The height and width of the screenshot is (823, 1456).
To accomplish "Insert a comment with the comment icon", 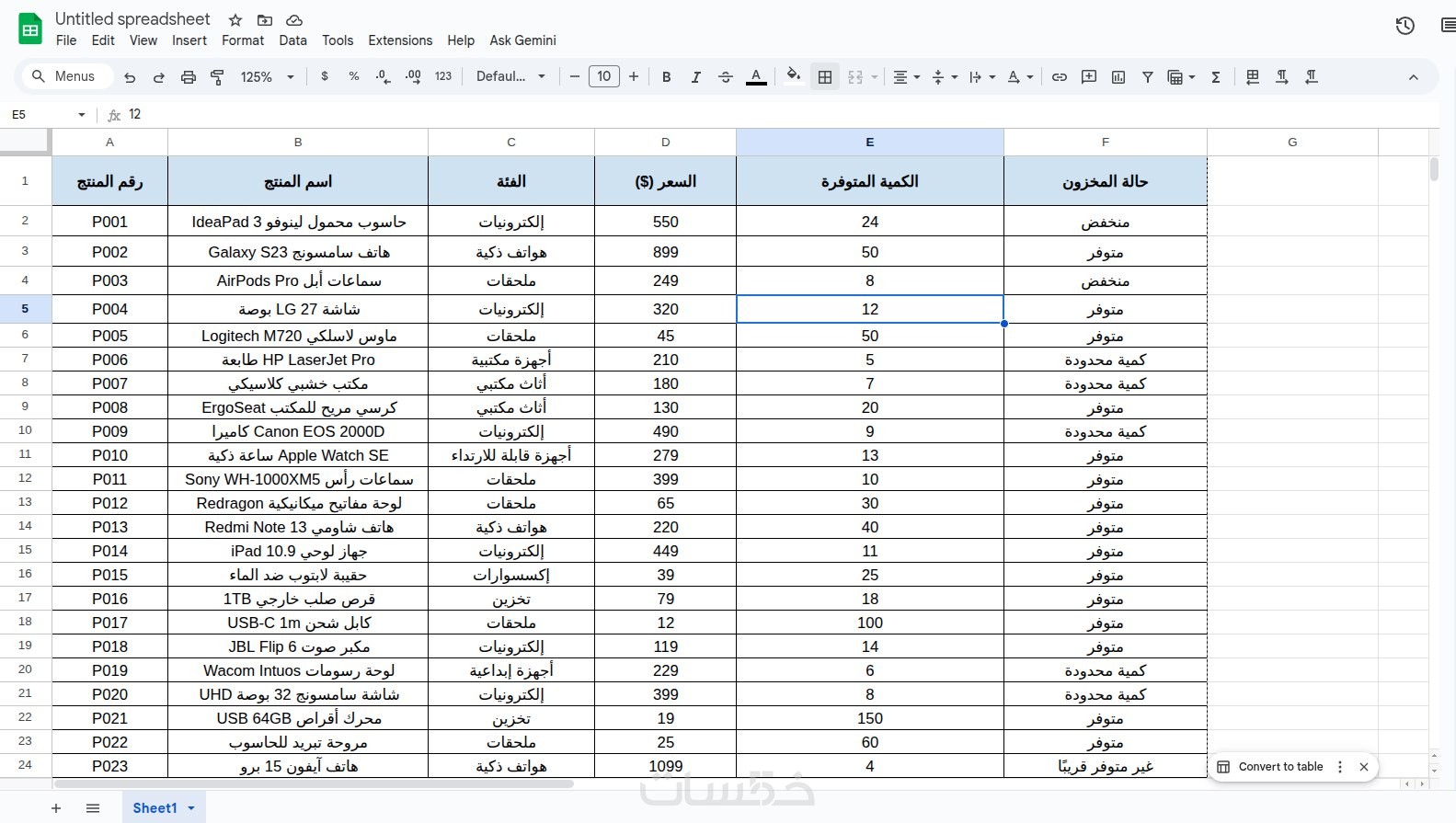I will pos(1089,77).
